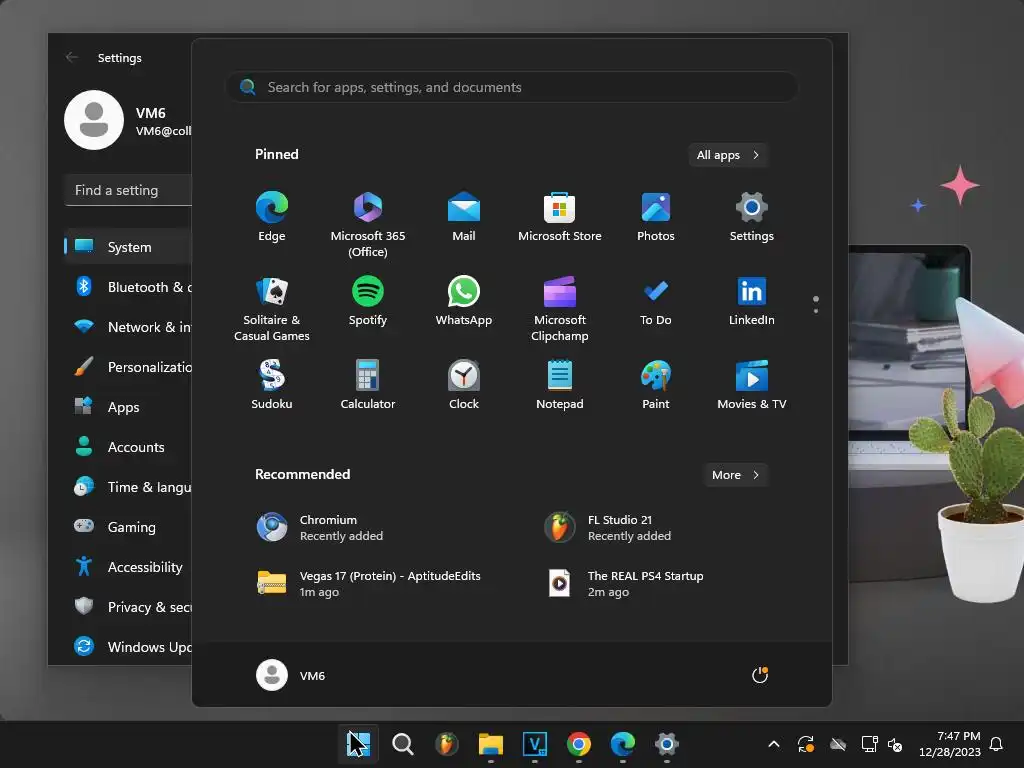Launch Paint
Image resolution: width=1024 pixels, height=768 pixels.
pyautogui.click(x=656, y=385)
